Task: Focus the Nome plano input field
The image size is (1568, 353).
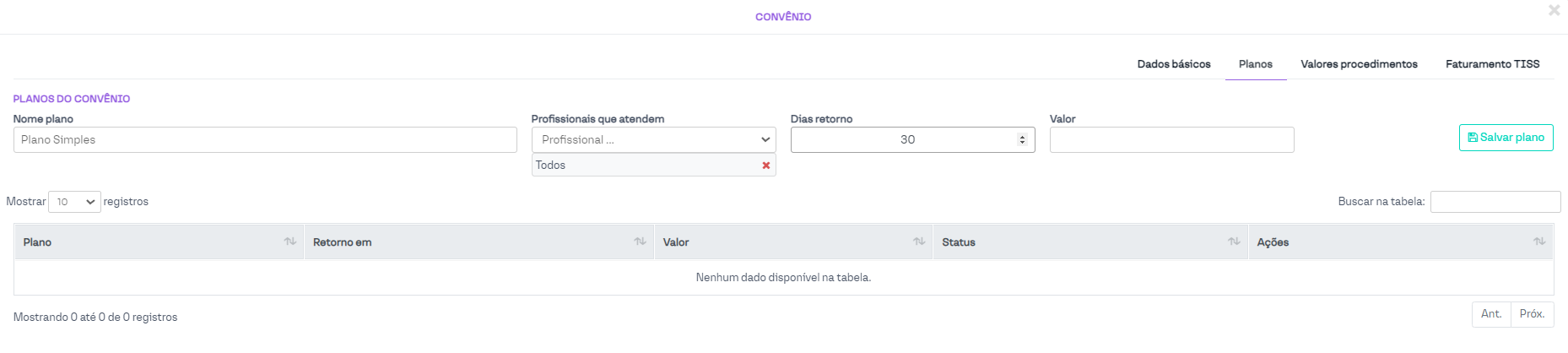Action: pos(265,140)
